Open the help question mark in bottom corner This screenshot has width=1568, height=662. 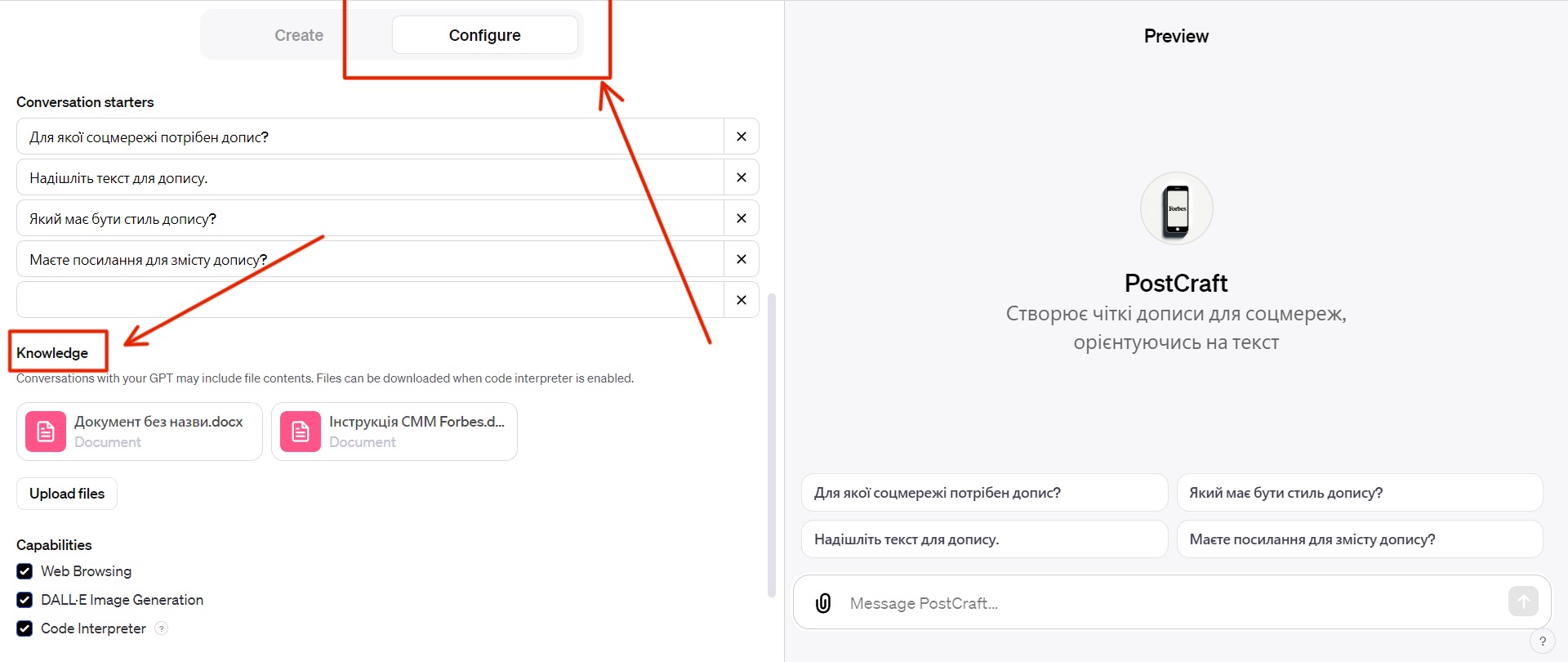pos(1542,642)
